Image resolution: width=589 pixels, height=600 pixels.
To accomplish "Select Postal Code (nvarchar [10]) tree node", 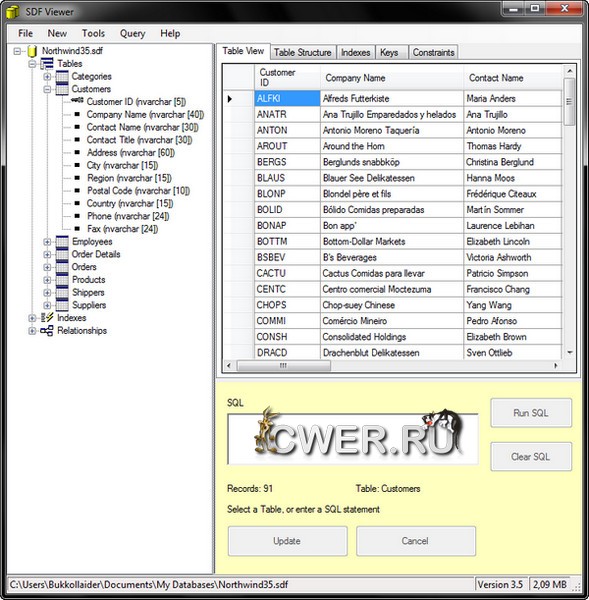I will coord(138,191).
